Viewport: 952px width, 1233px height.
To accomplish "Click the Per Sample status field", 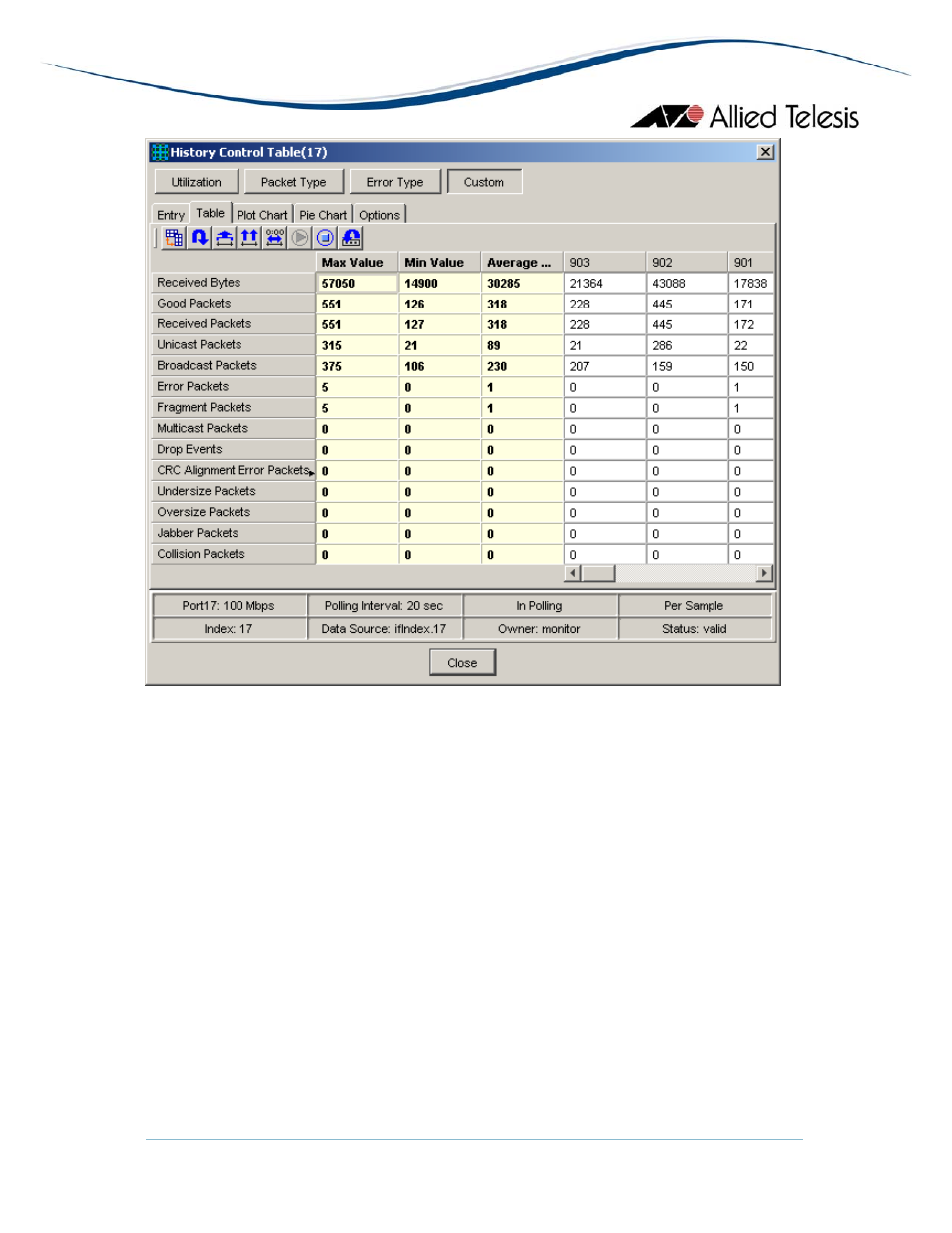I will click(x=695, y=606).
